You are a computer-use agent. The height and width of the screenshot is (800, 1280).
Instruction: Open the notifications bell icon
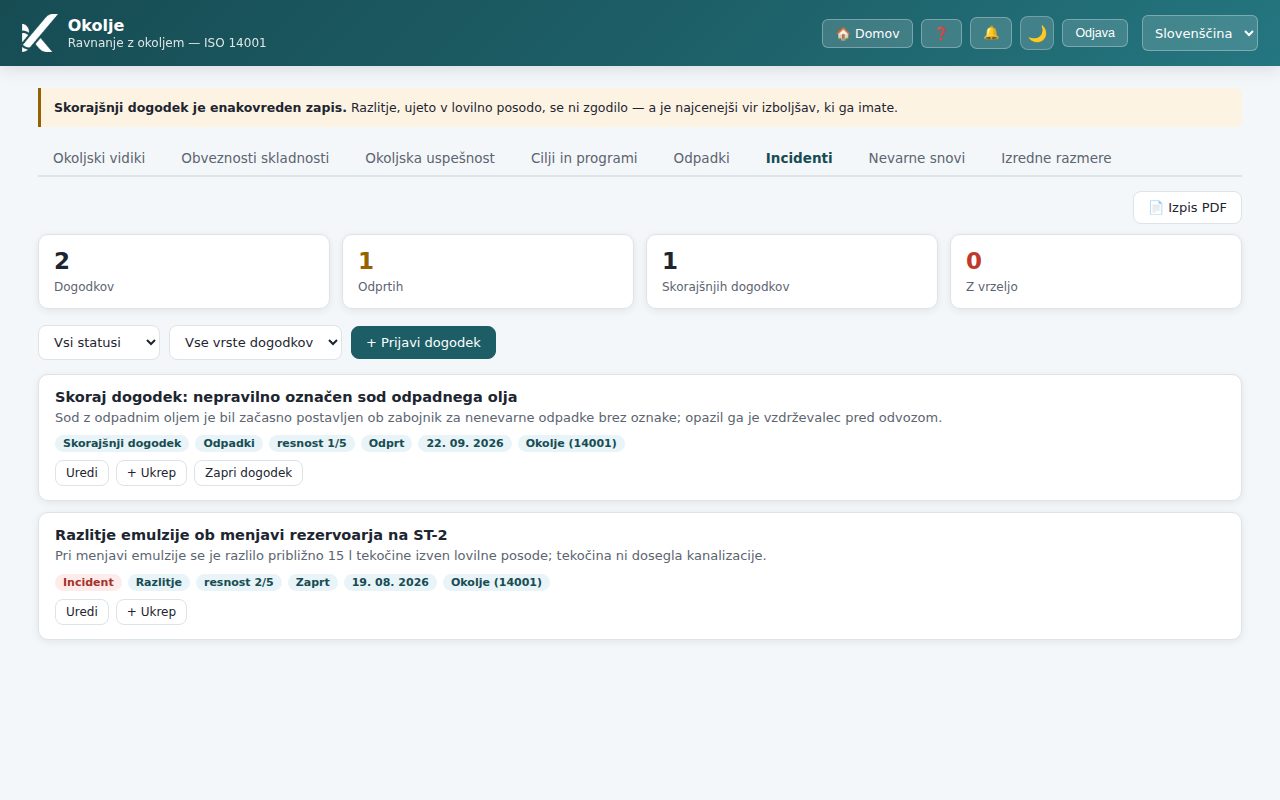click(991, 33)
